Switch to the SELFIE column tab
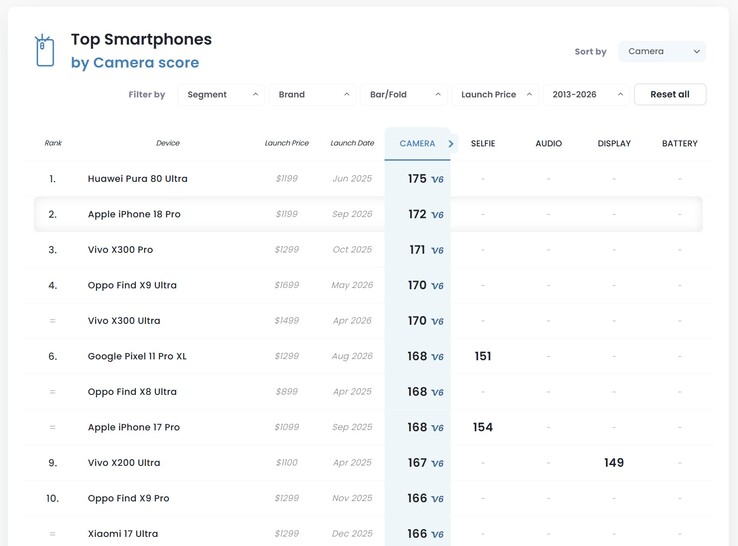Viewport: 738px width, 546px height. click(x=483, y=144)
